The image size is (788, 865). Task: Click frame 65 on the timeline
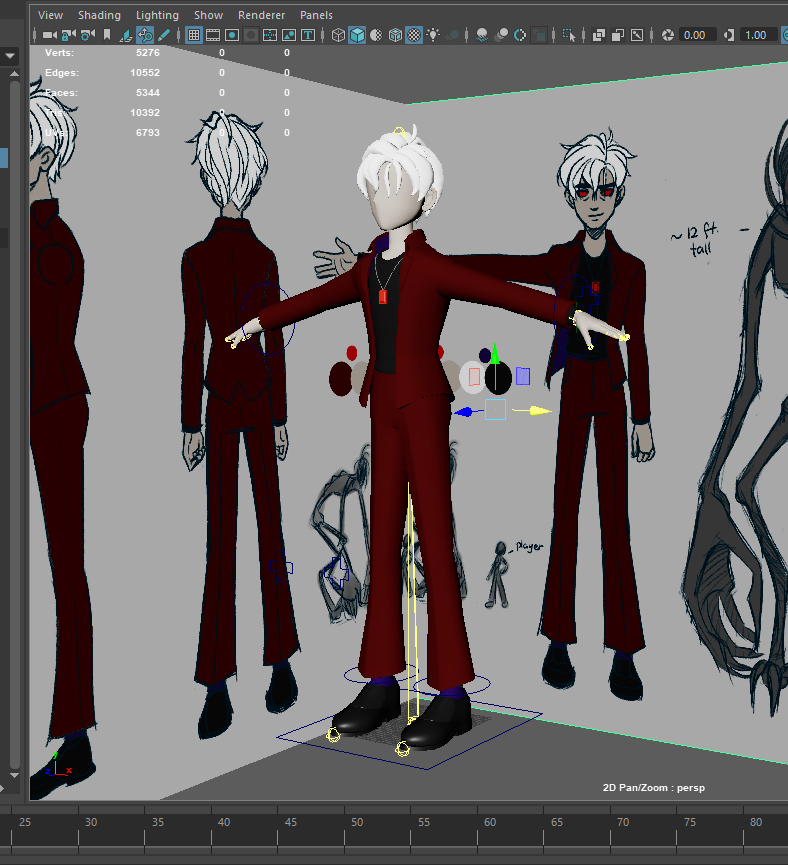coord(557,823)
